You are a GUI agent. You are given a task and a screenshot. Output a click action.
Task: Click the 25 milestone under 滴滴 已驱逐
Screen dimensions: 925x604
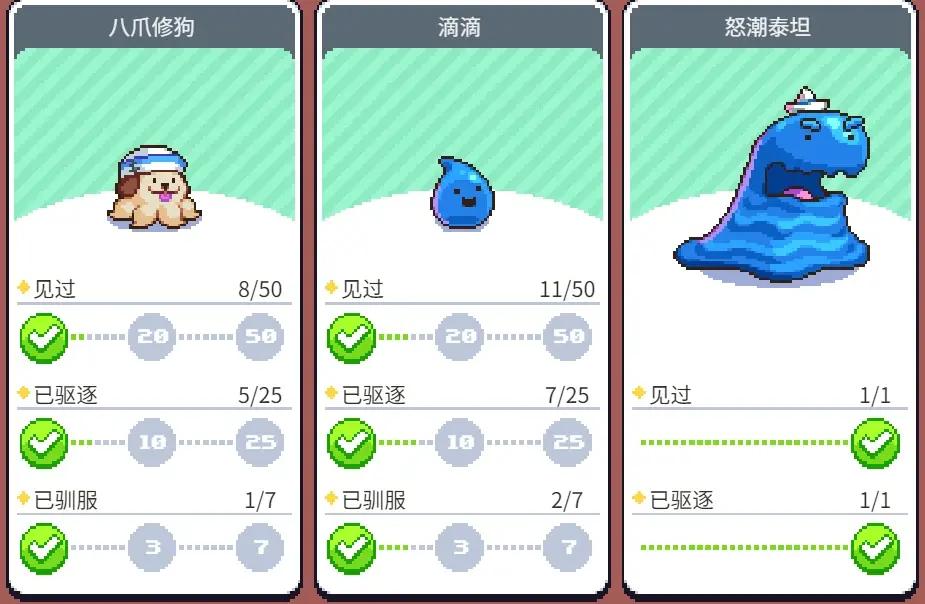568,442
